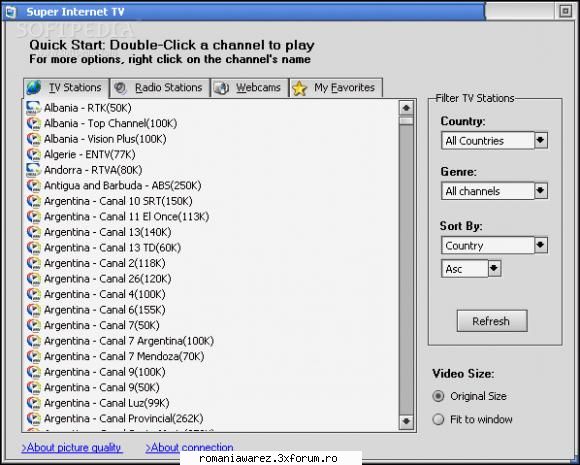
Task: Open the My Favorites tab
Action: click(x=336, y=88)
